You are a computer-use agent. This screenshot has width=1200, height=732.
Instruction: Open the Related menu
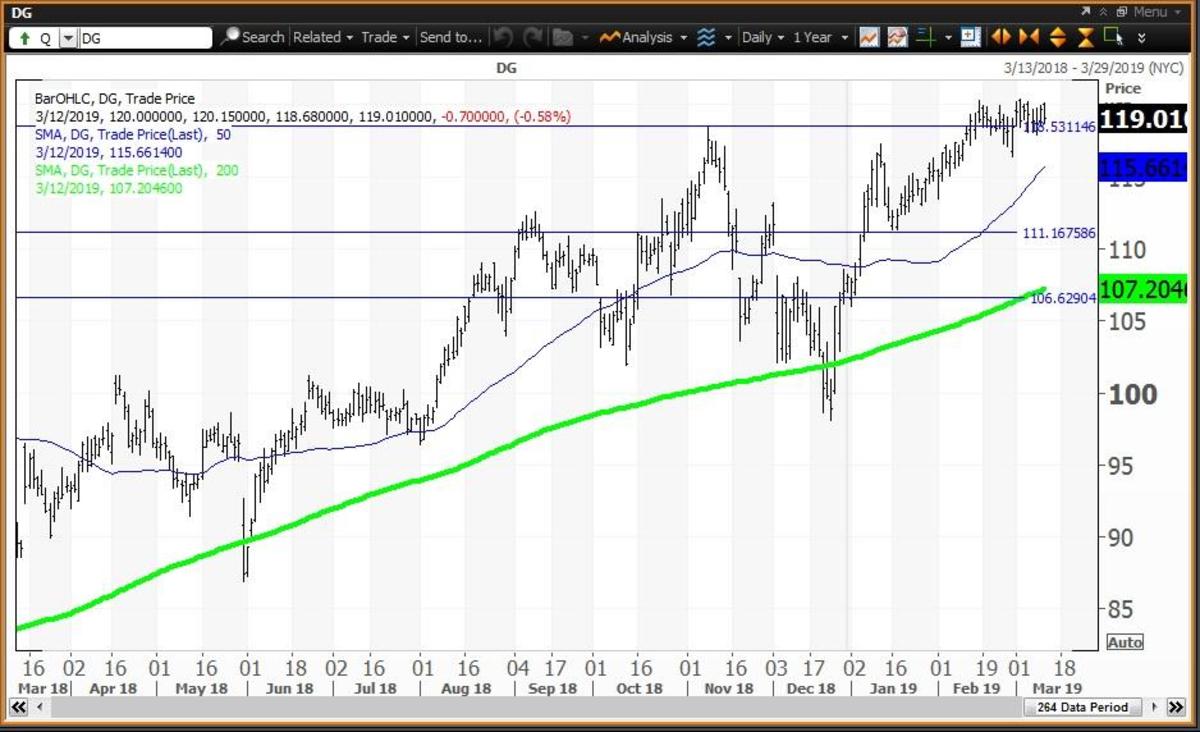322,37
